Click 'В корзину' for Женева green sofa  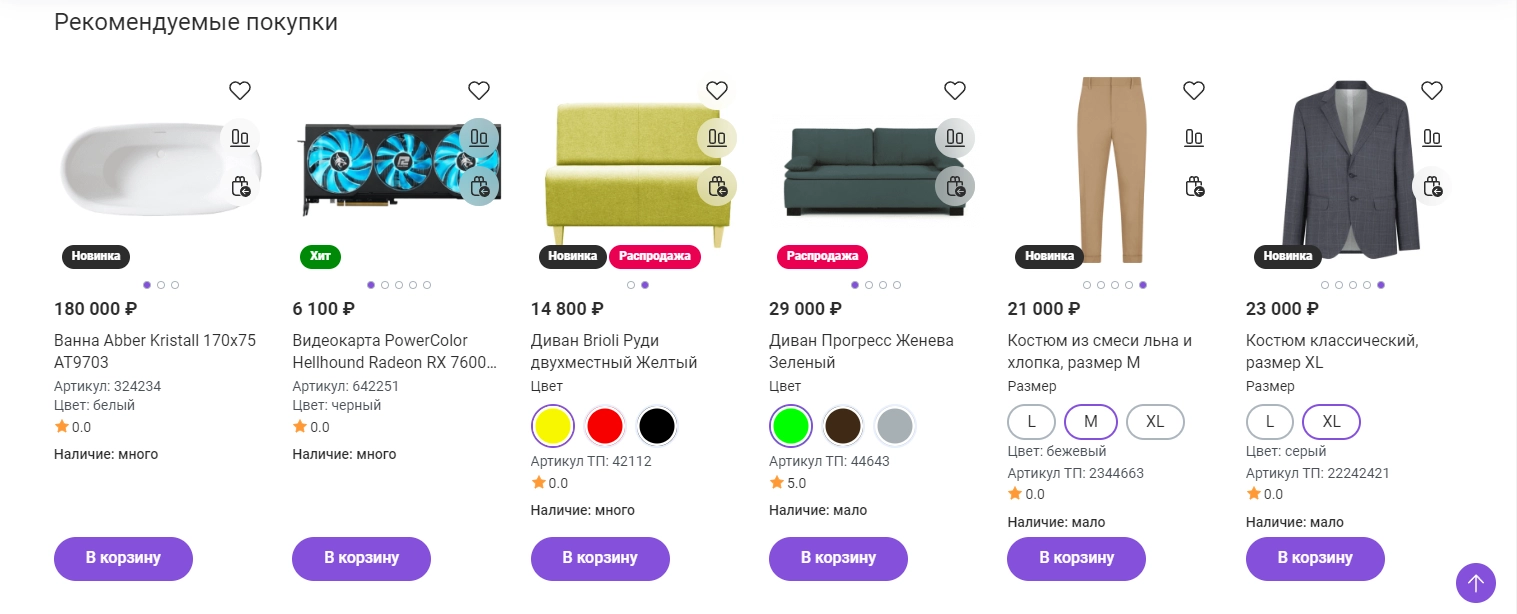838,558
